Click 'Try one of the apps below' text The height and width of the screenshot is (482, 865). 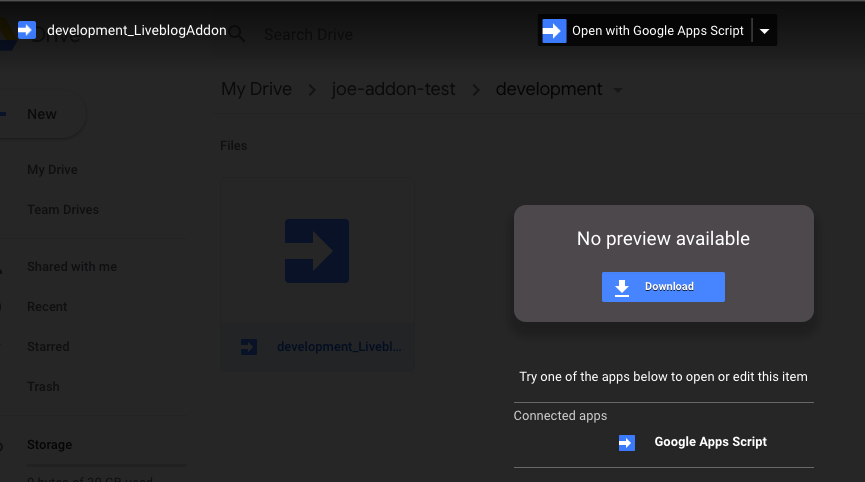pos(663,377)
